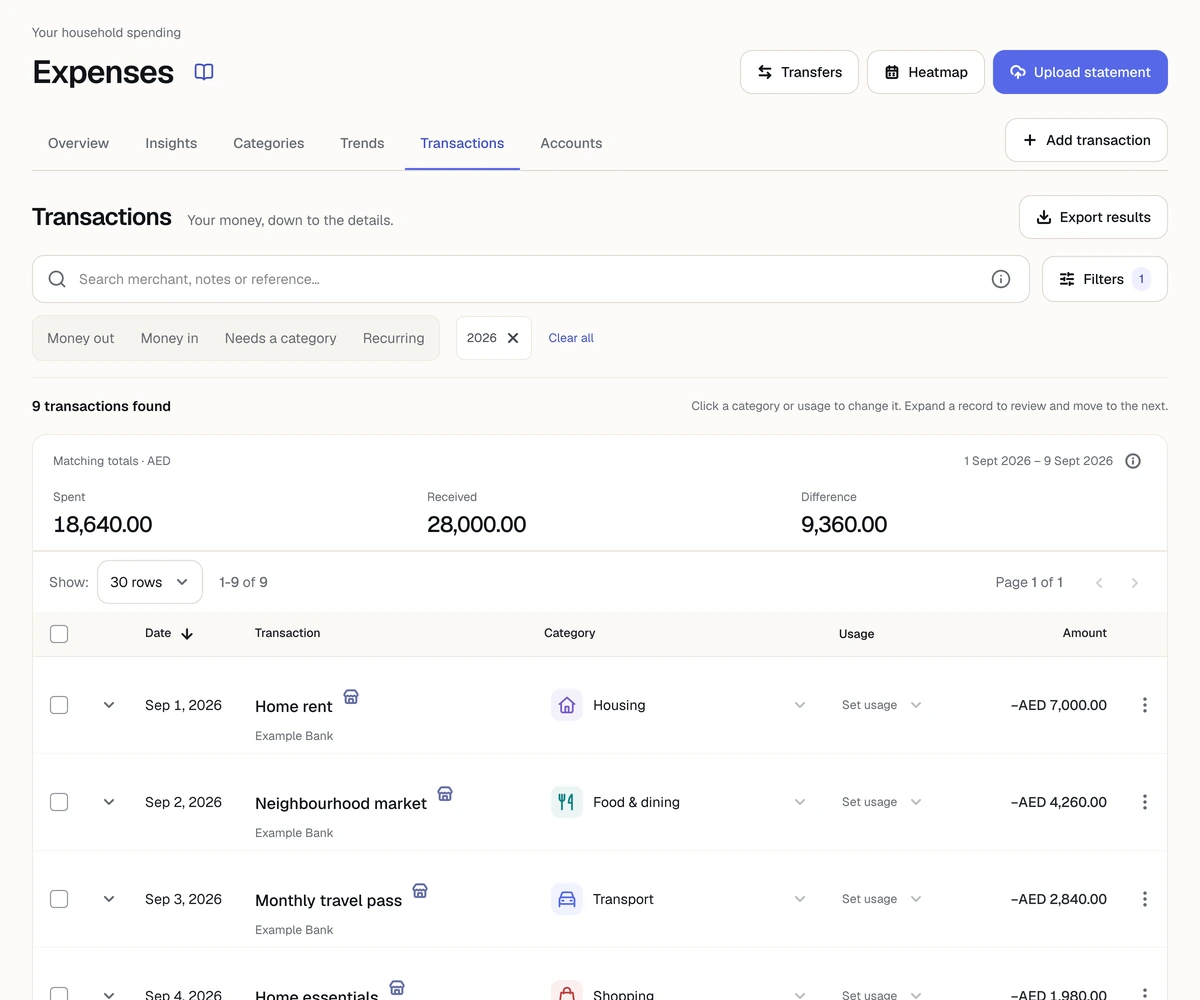
Task: Click the Neighbourhood market transaction name
Action: point(341,803)
